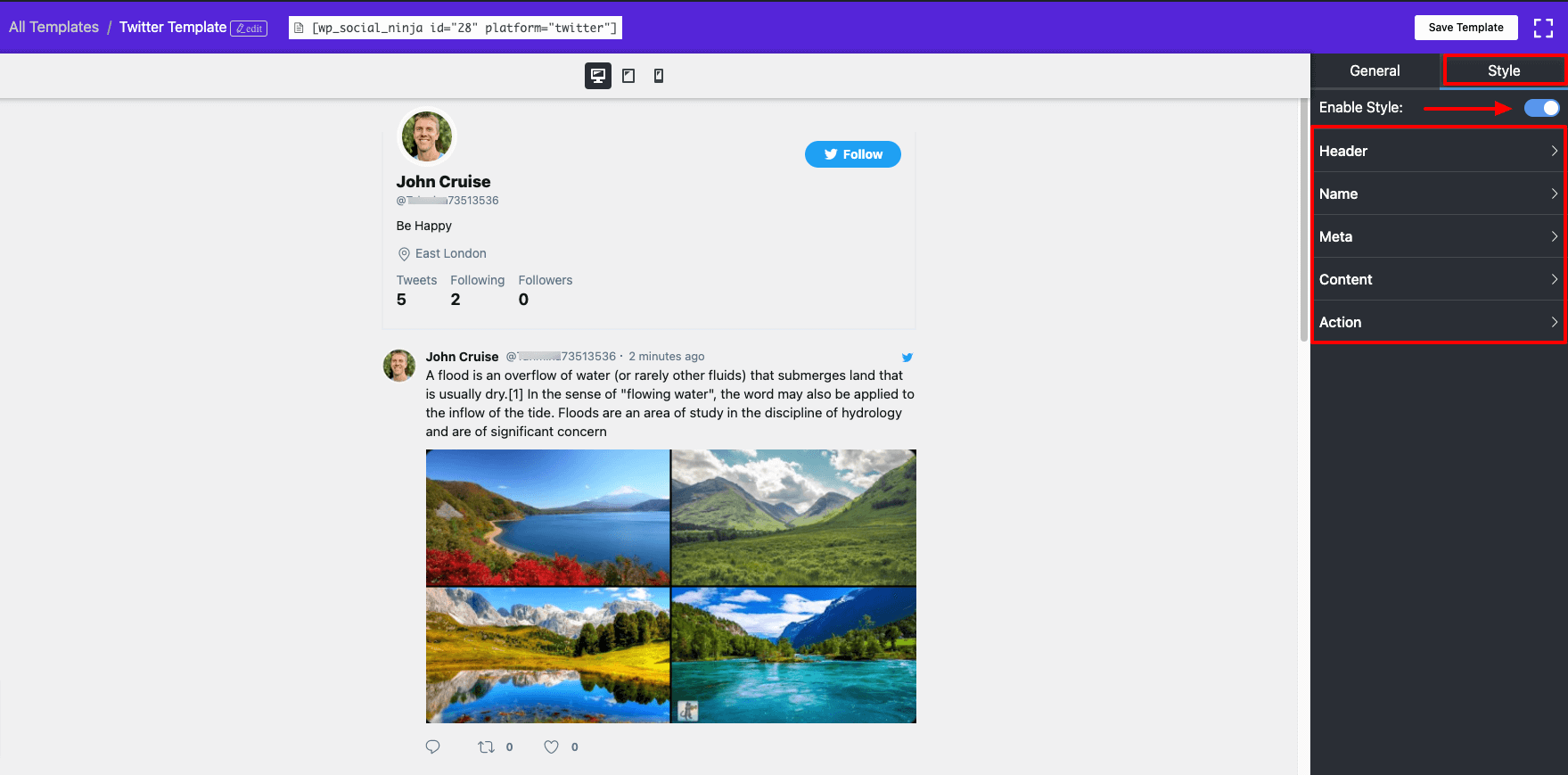This screenshot has height=775, width=1568.
Task: Expand the Header style section
Action: [x=1439, y=151]
